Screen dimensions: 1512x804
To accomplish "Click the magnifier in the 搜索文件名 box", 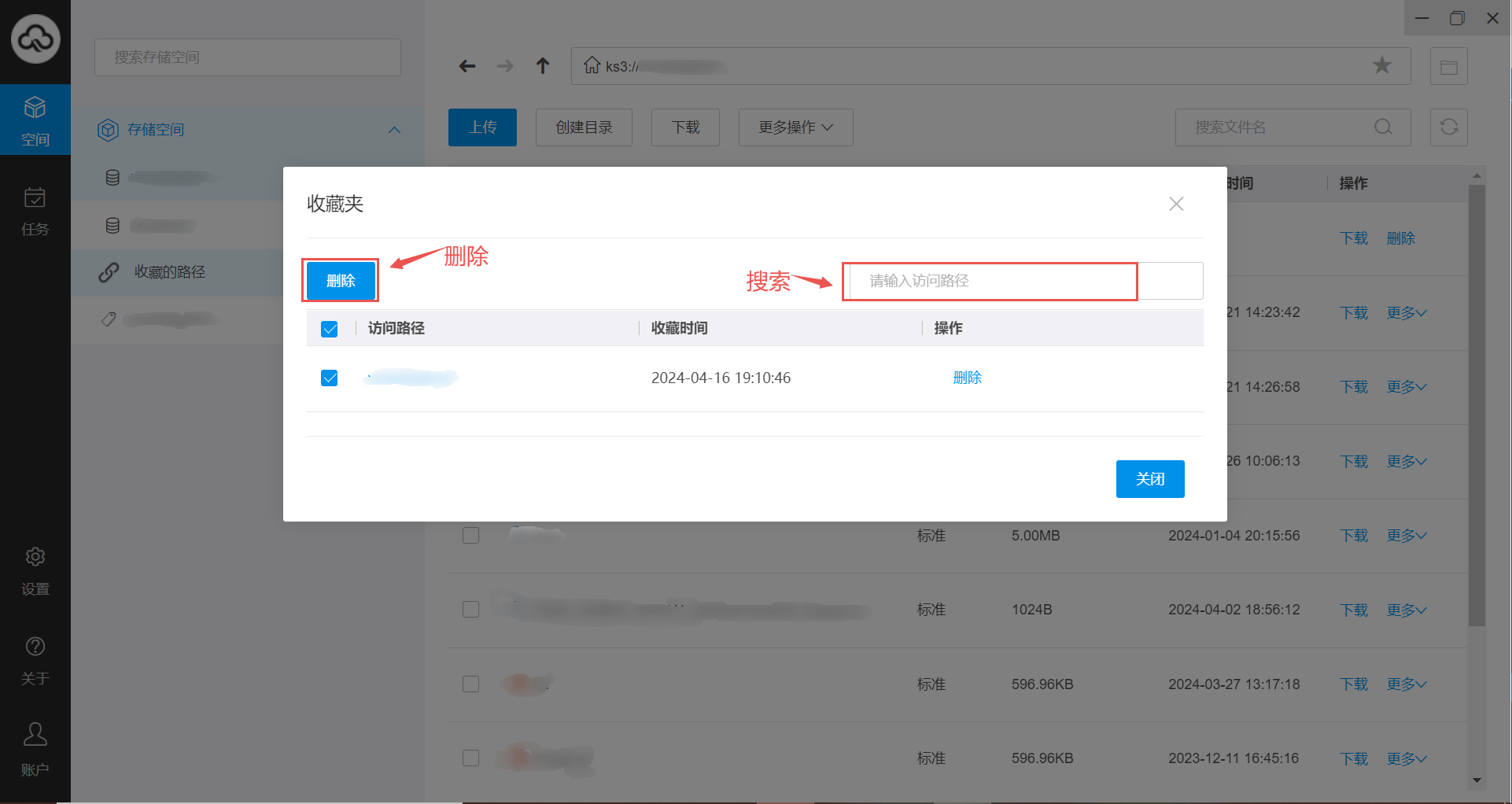I will (x=1384, y=127).
